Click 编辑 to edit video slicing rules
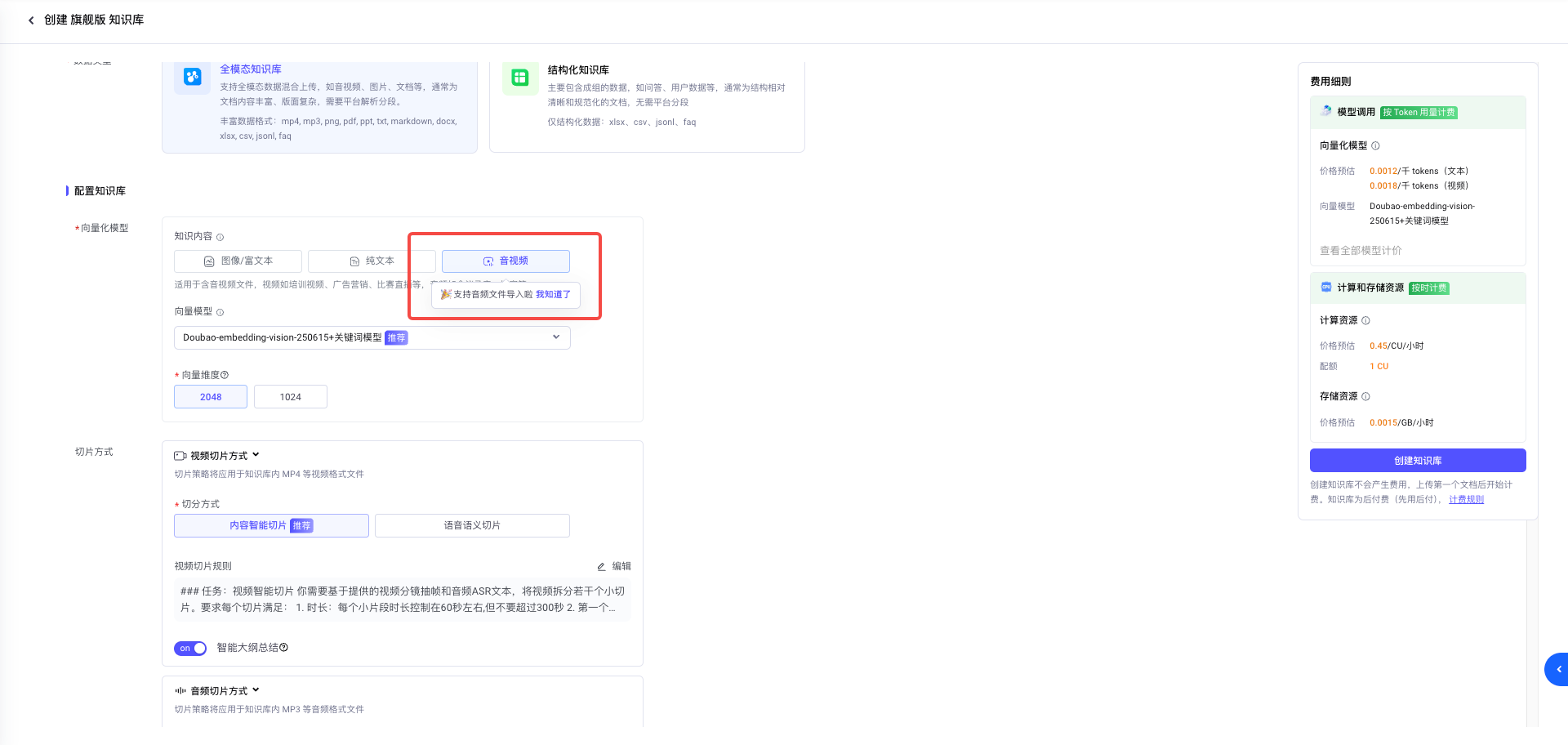This screenshot has width=1568, height=745. [x=621, y=567]
